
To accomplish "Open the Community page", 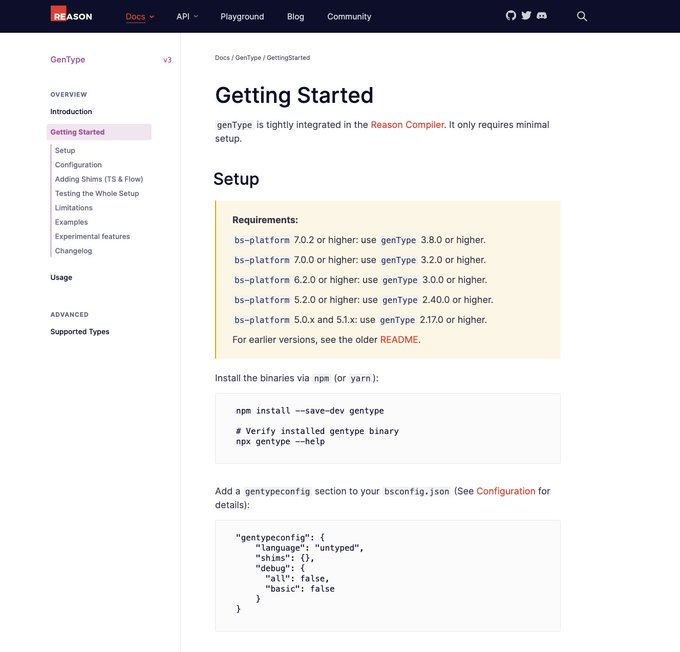I will [x=349, y=16].
